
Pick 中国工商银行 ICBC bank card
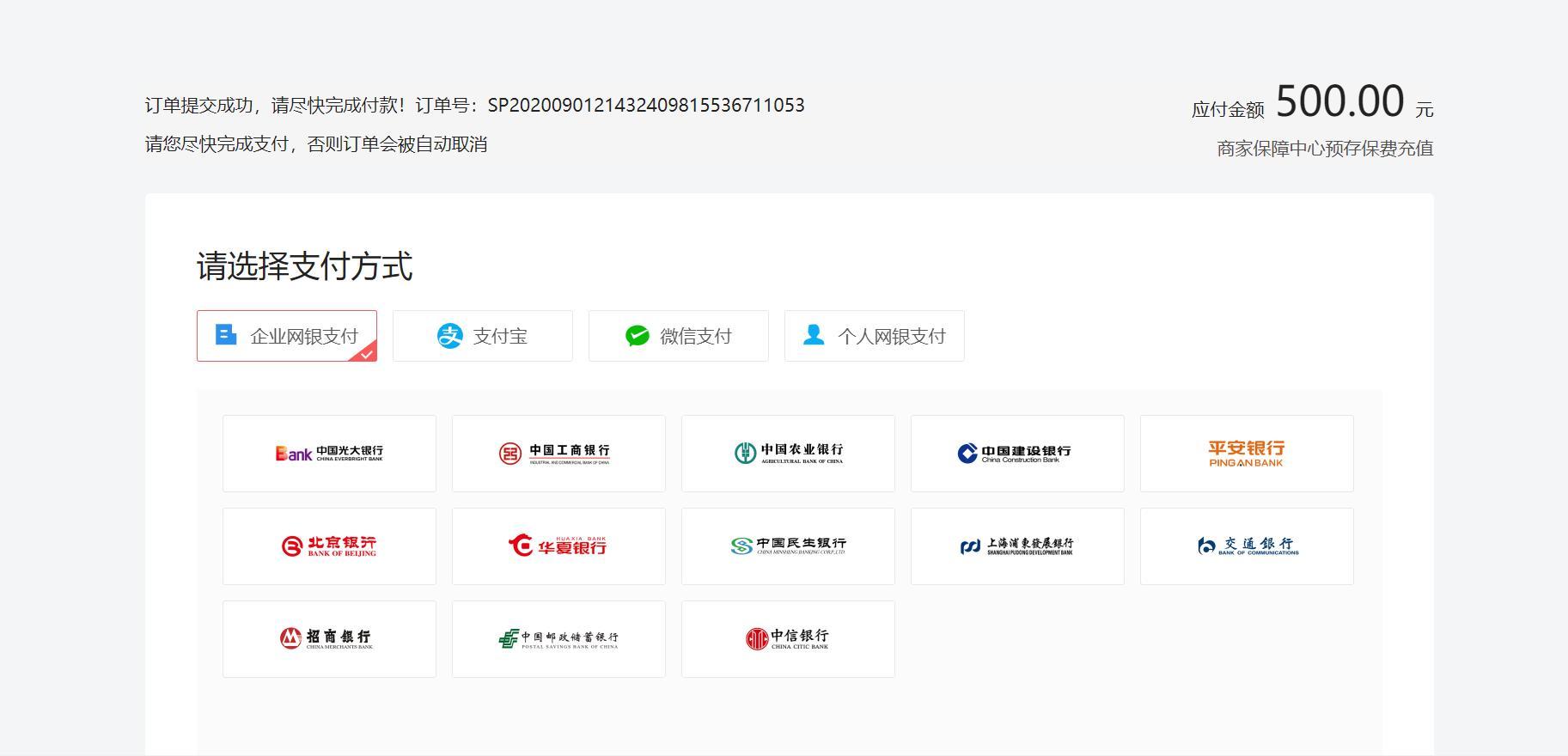click(558, 454)
